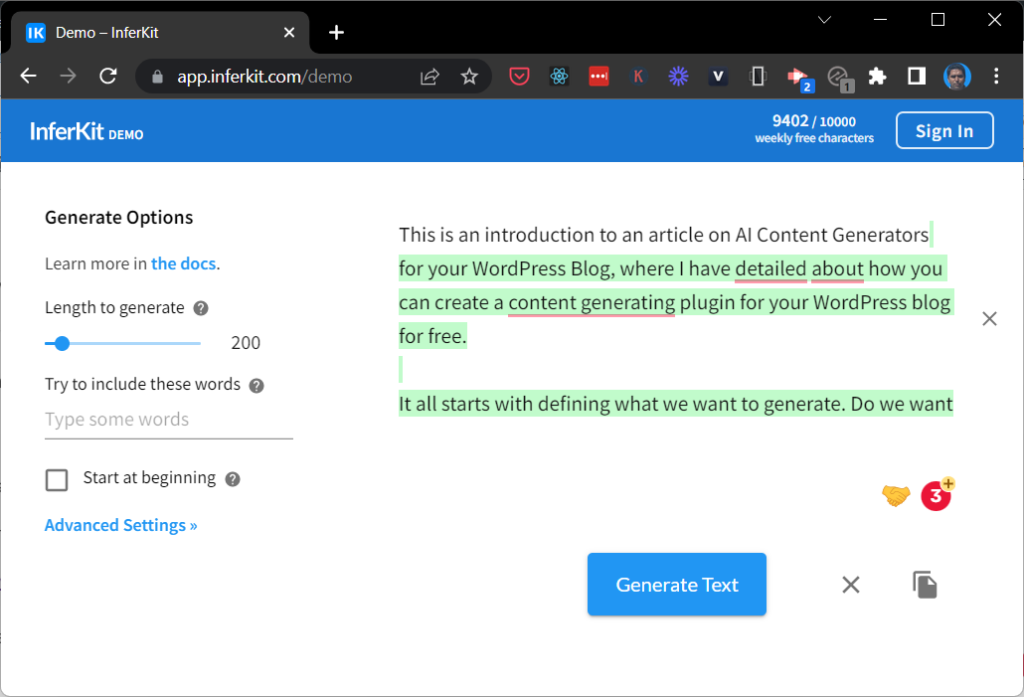Toggle the browser side panel
Screen dimensions: 1024x697
917,76
